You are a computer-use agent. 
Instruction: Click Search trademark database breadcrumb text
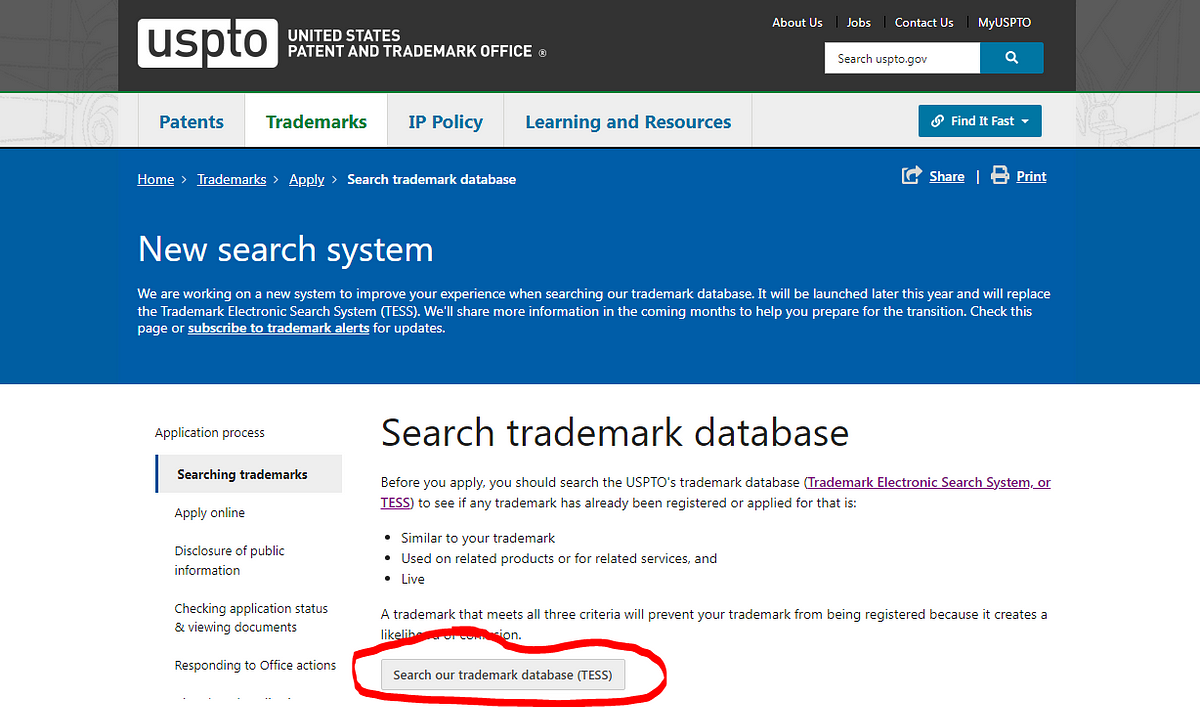click(432, 179)
